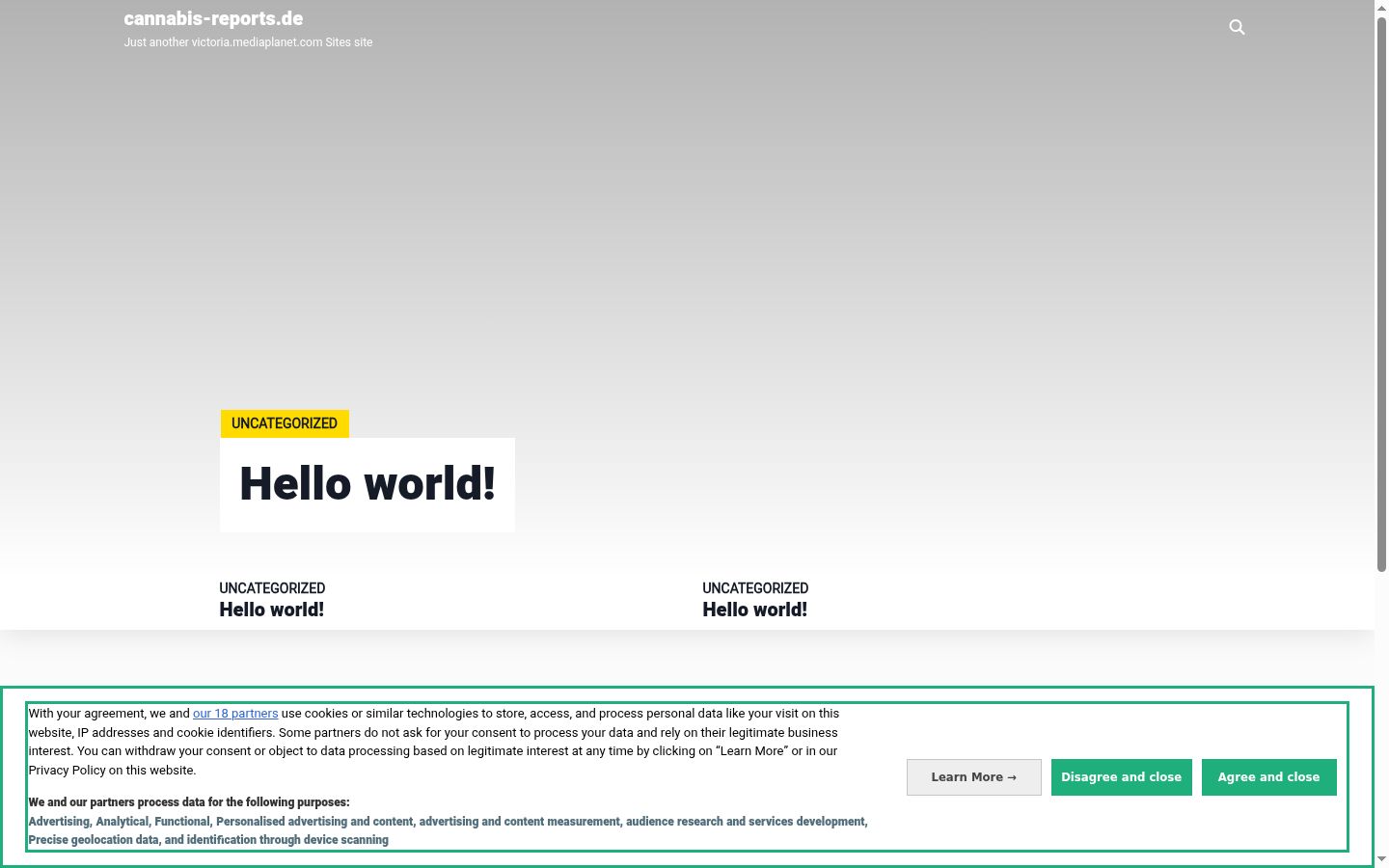This screenshot has width=1389, height=868.
Task: Open the left Hello world! post title
Action: tap(271, 610)
